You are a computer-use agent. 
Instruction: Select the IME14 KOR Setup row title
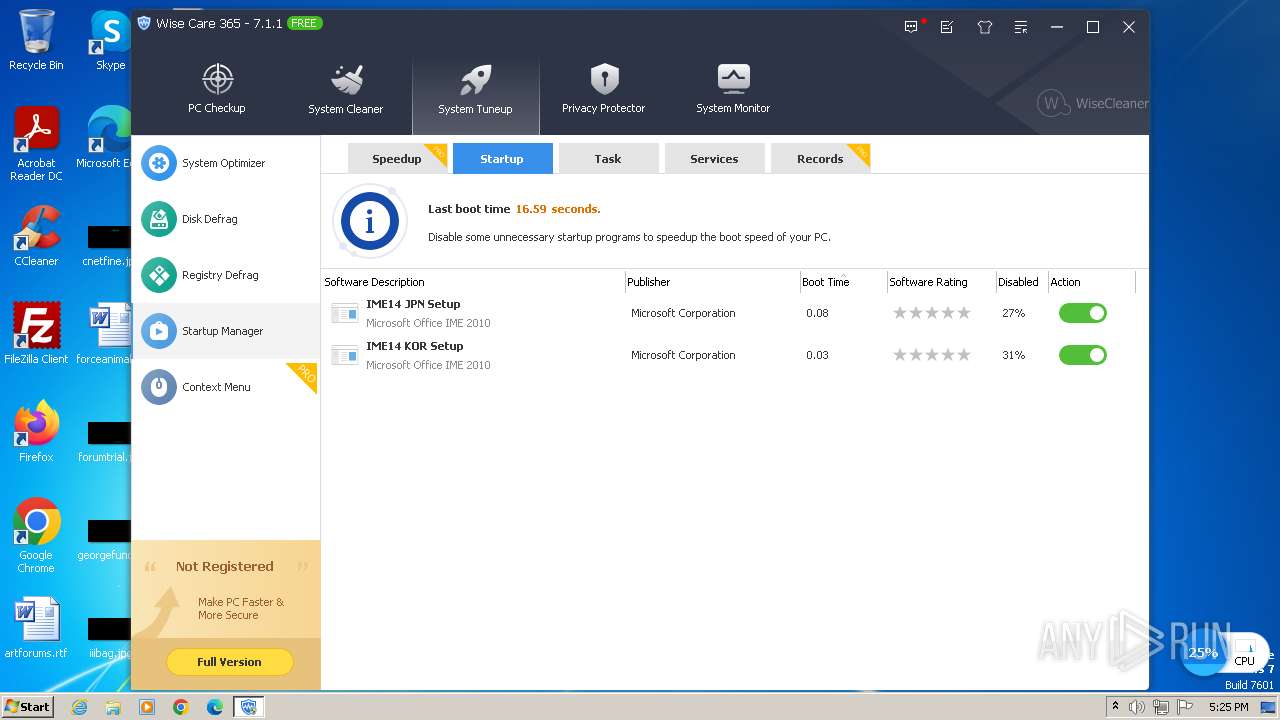pos(415,346)
